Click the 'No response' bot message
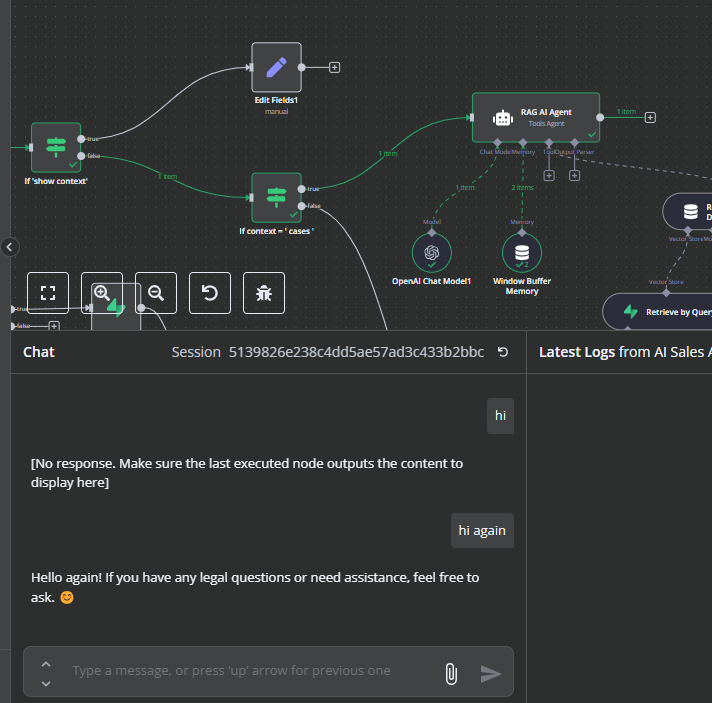Viewport: 712px width, 703px height. 247,473
